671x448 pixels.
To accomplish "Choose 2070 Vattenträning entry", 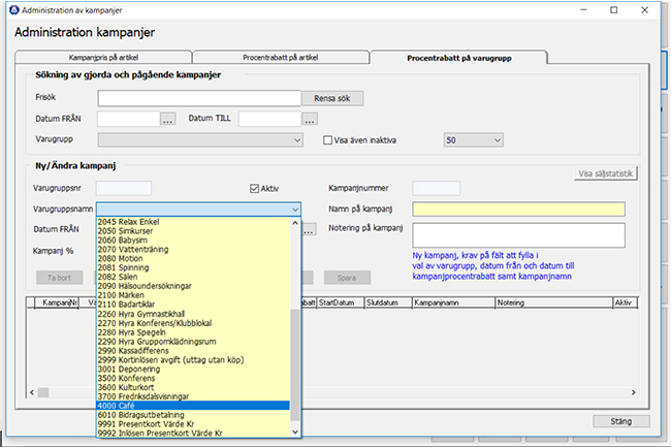I will [x=193, y=249].
